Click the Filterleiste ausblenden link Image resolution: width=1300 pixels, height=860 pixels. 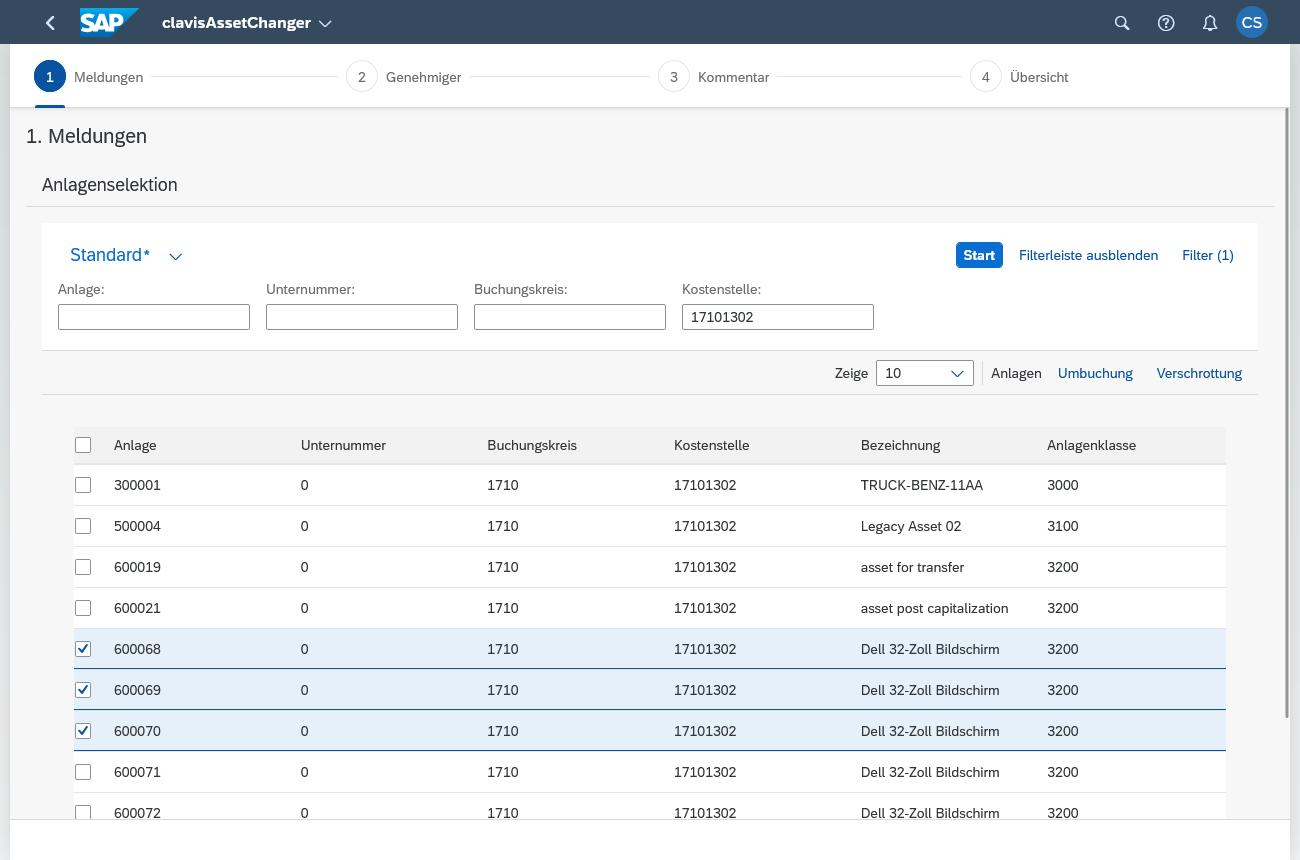pyautogui.click(x=1088, y=255)
